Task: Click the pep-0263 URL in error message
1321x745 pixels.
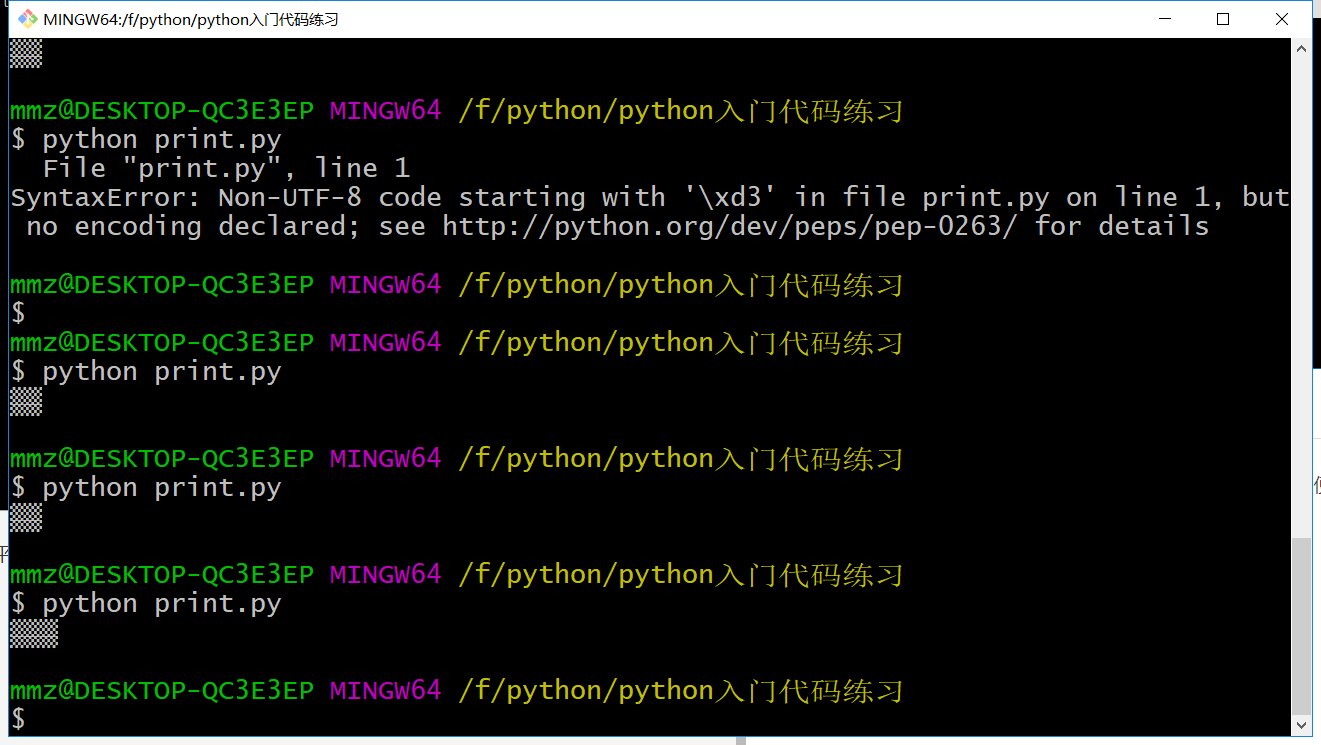Action: pos(730,227)
